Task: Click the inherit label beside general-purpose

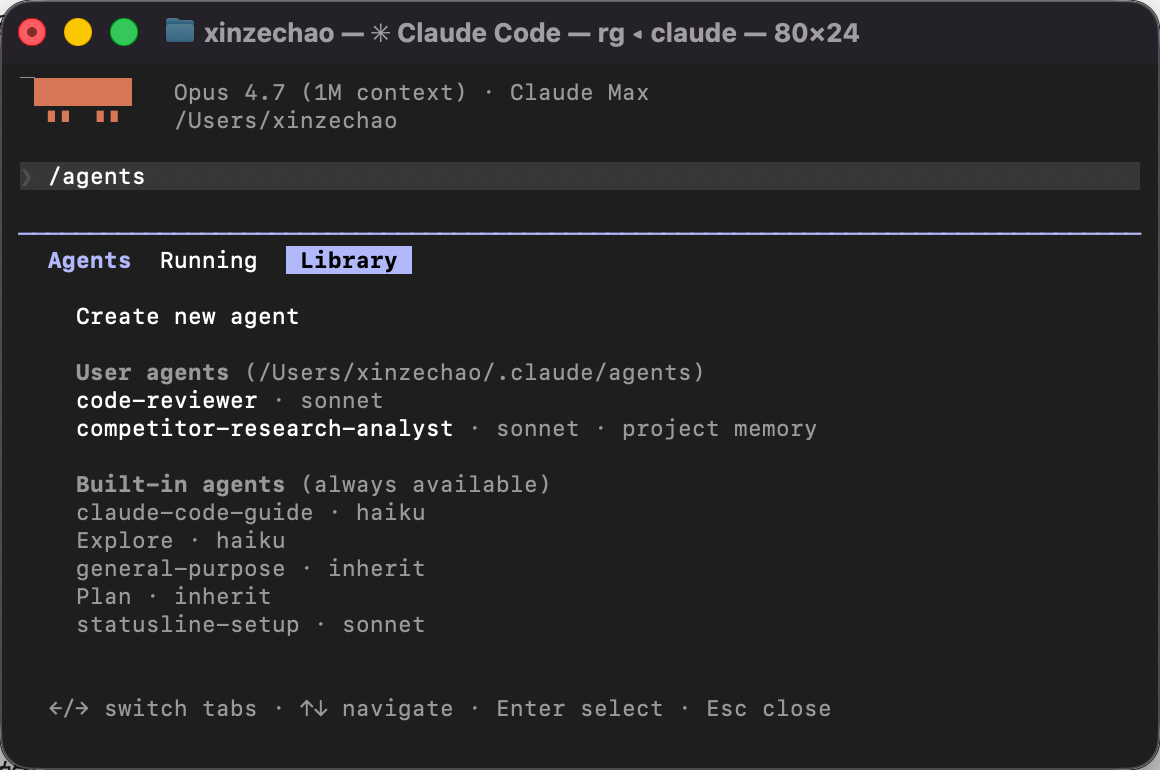Action: click(x=377, y=569)
